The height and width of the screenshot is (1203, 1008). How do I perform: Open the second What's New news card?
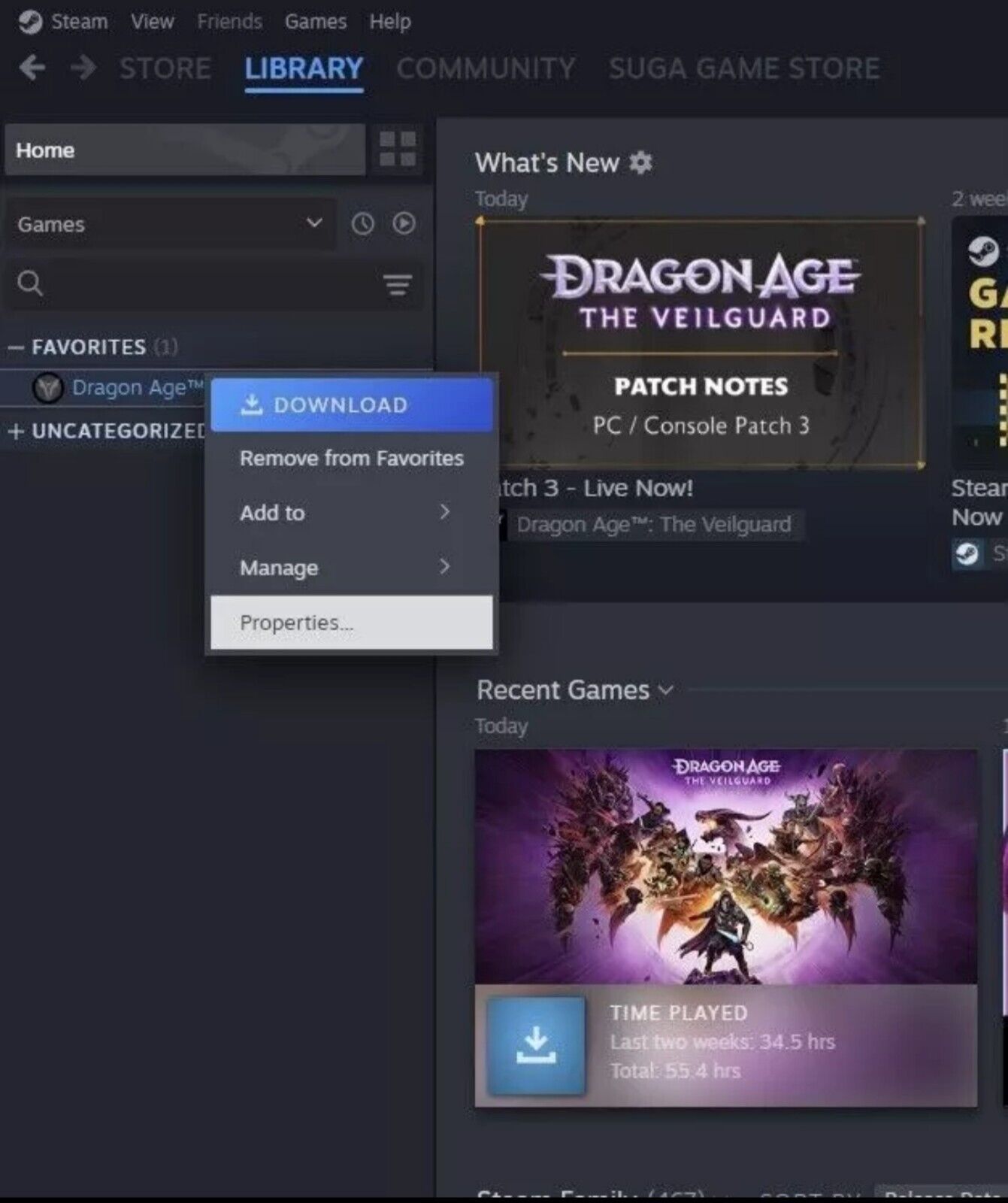click(979, 343)
